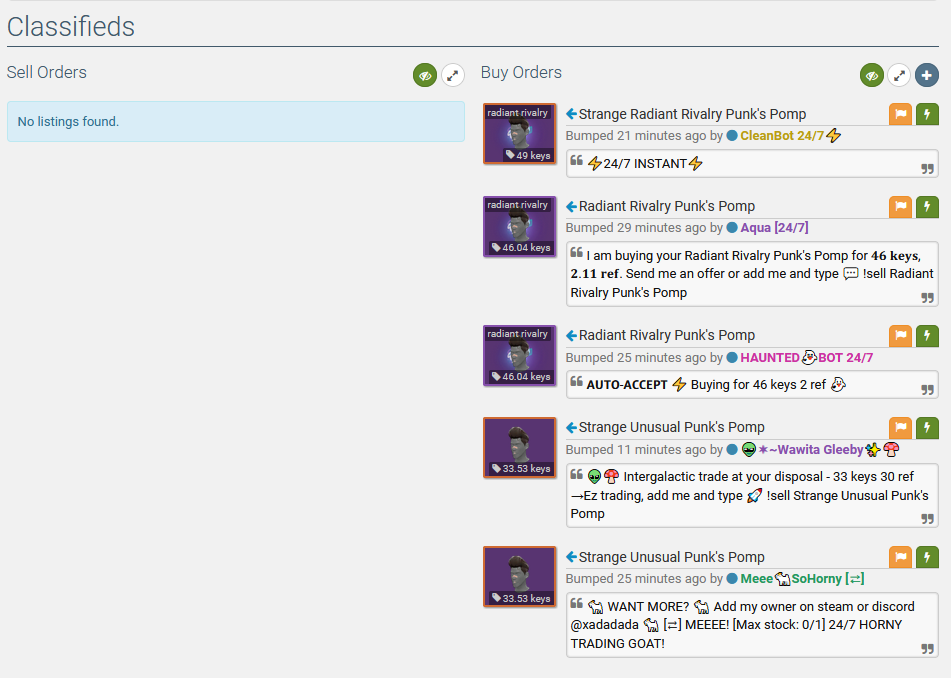Click the "Bumped 21 minutes ago" timestamp
The width and height of the screenshot is (951, 678).
coord(636,136)
